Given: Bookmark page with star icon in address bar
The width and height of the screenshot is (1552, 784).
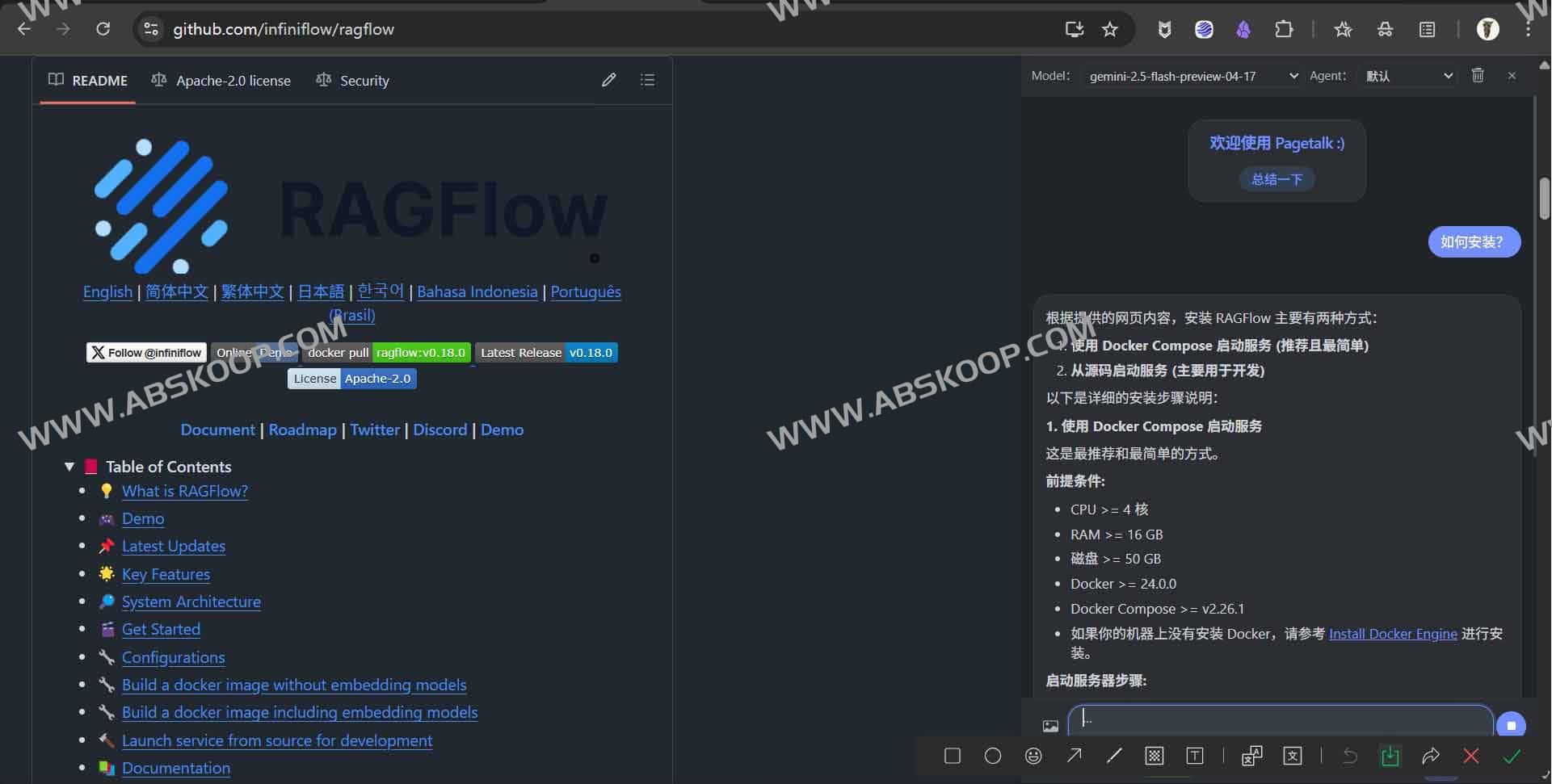Looking at the screenshot, I should pyautogui.click(x=1109, y=30).
